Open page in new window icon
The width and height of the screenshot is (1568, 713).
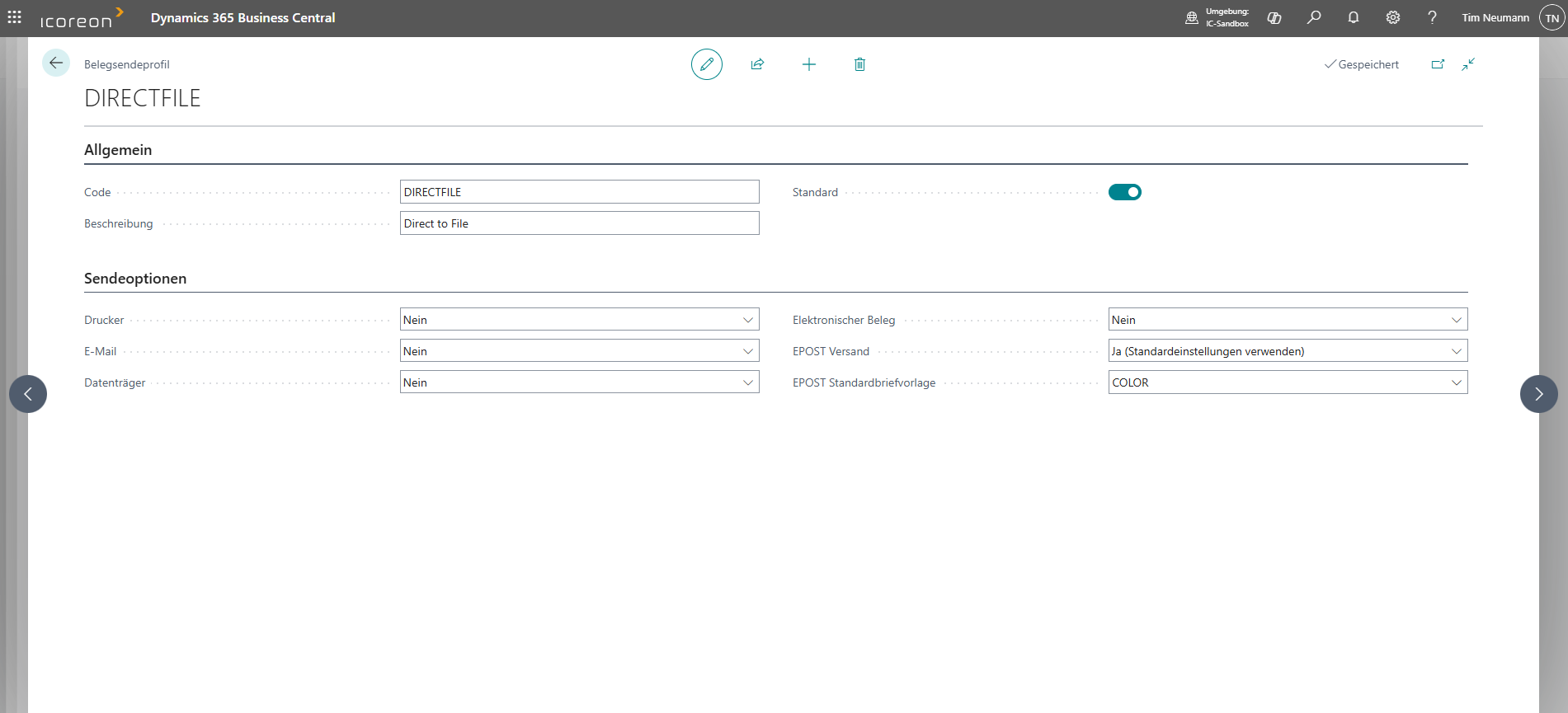[1438, 64]
